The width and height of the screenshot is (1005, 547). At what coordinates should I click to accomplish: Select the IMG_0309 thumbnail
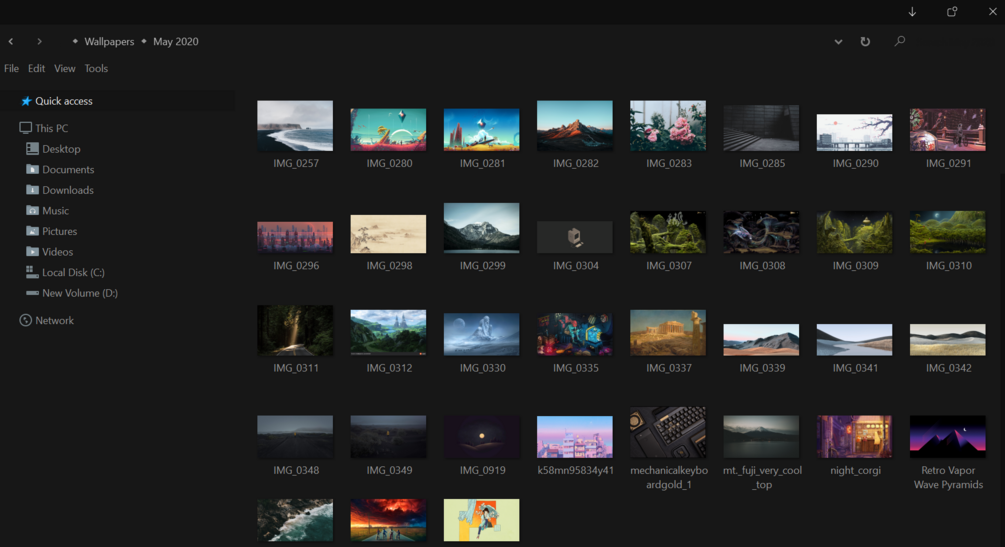click(x=854, y=232)
